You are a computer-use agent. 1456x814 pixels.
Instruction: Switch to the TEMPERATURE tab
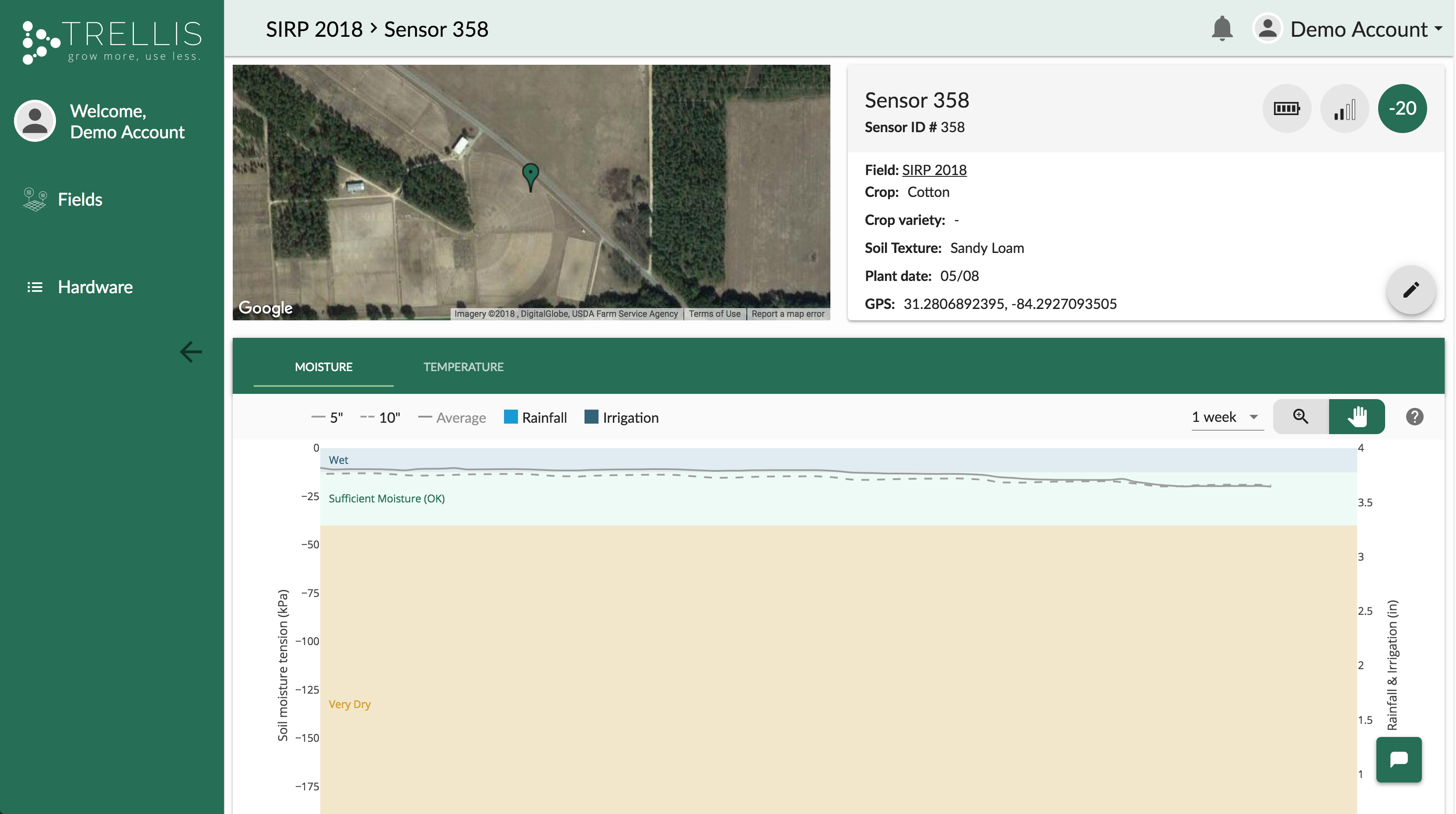click(463, 367)
